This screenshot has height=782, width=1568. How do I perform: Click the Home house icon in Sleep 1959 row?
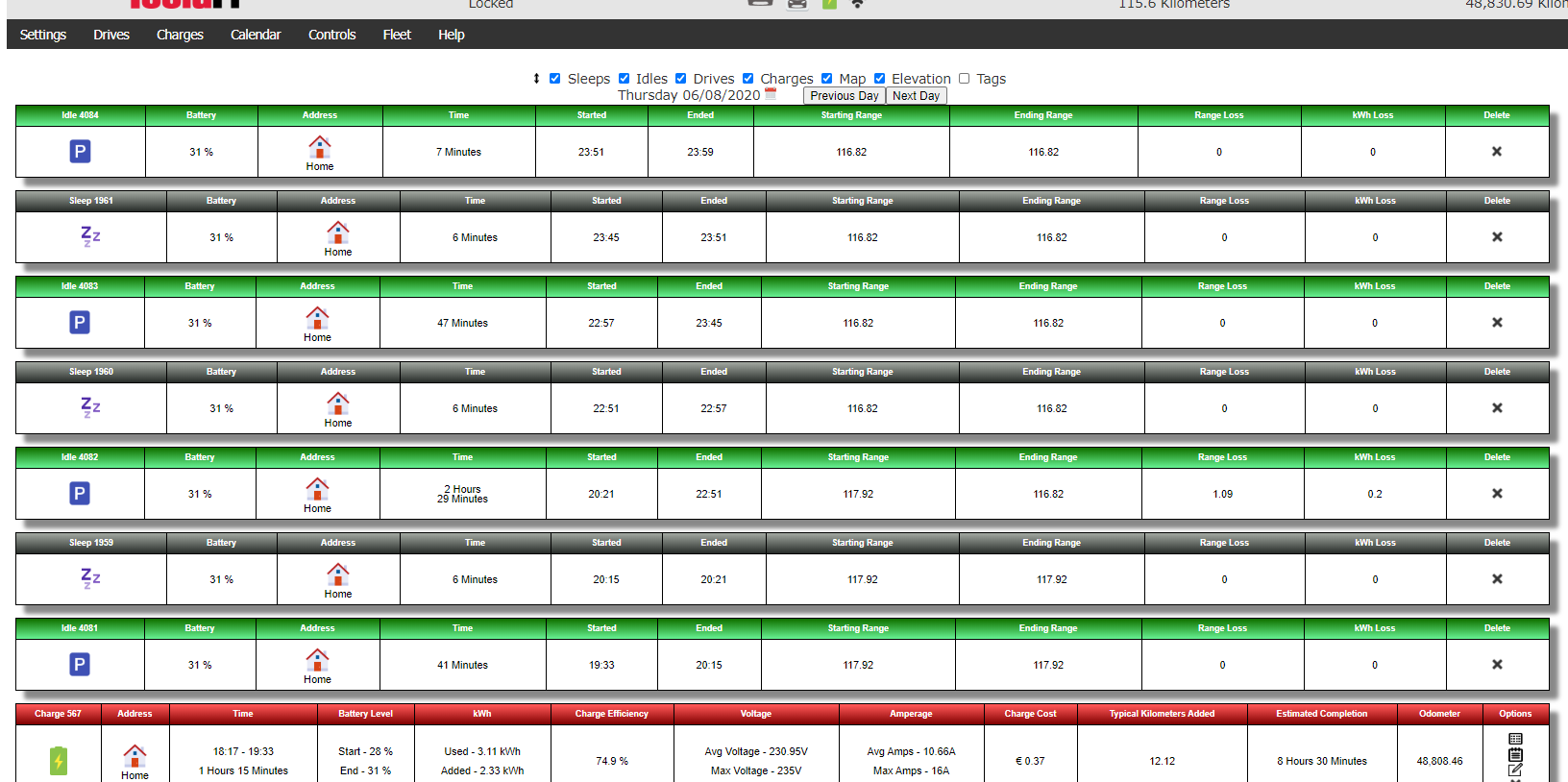tap(338, 574)
